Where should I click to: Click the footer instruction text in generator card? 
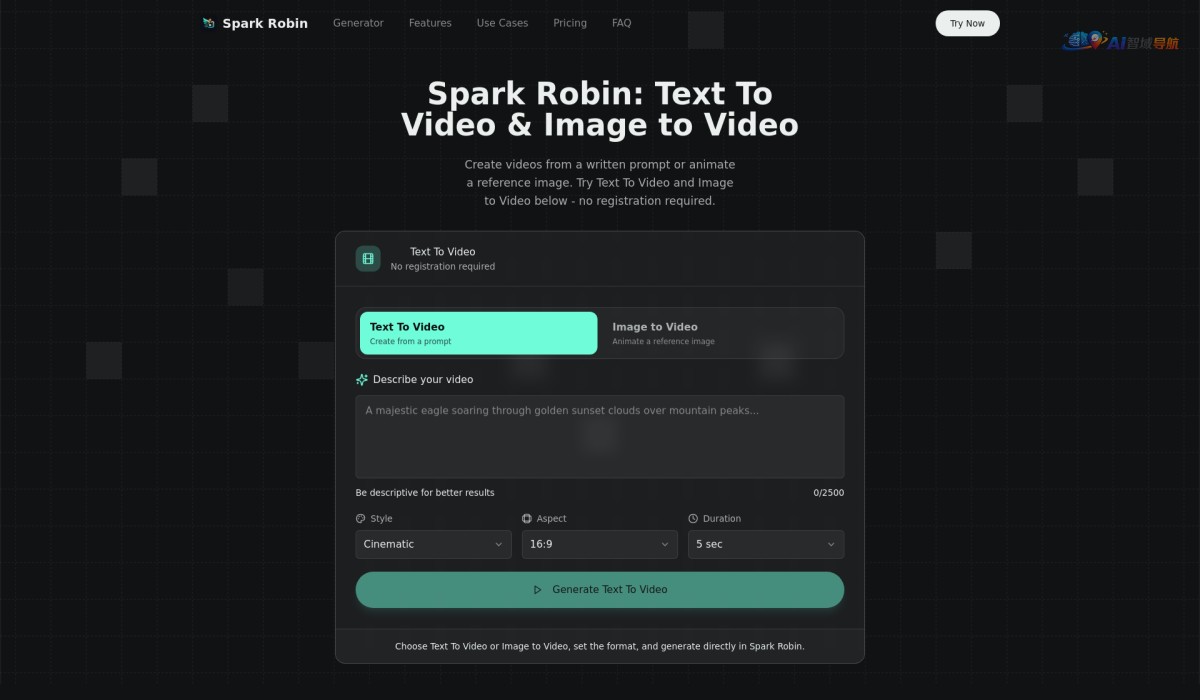point(600,646)
